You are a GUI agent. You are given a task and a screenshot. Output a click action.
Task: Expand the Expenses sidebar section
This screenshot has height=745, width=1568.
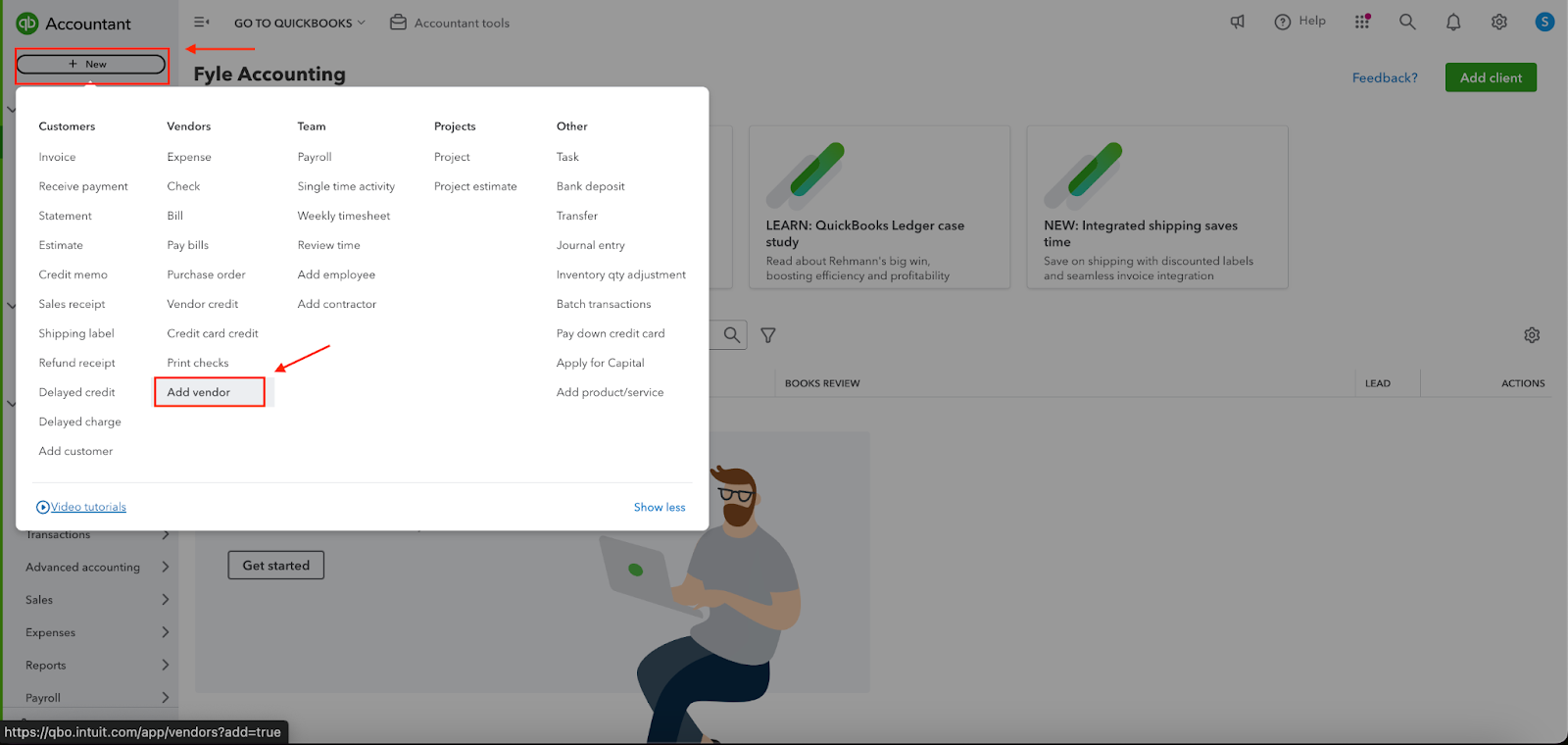tap(96, 632)
